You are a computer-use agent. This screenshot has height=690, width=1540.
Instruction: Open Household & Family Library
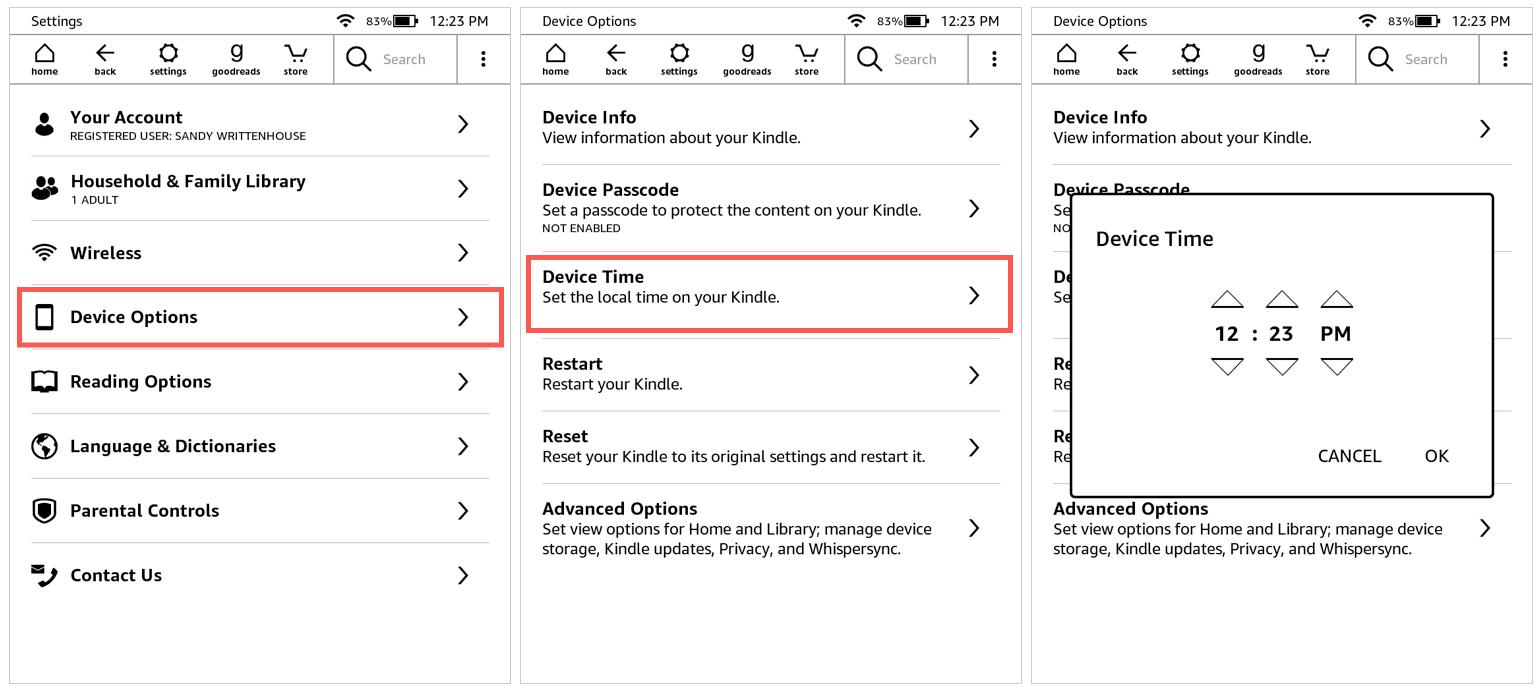coord(260,188)
